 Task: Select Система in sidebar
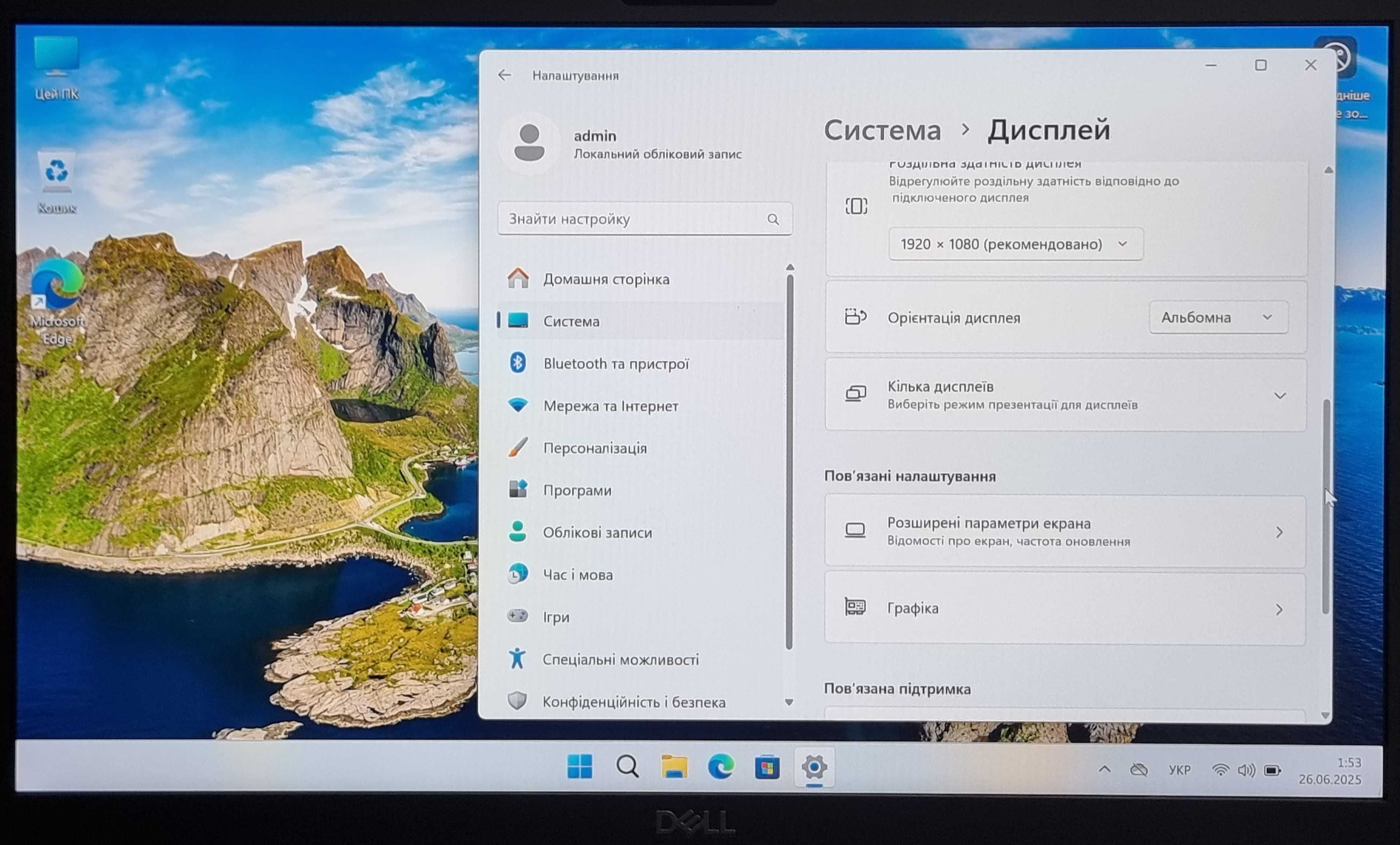tap(641, 321)
